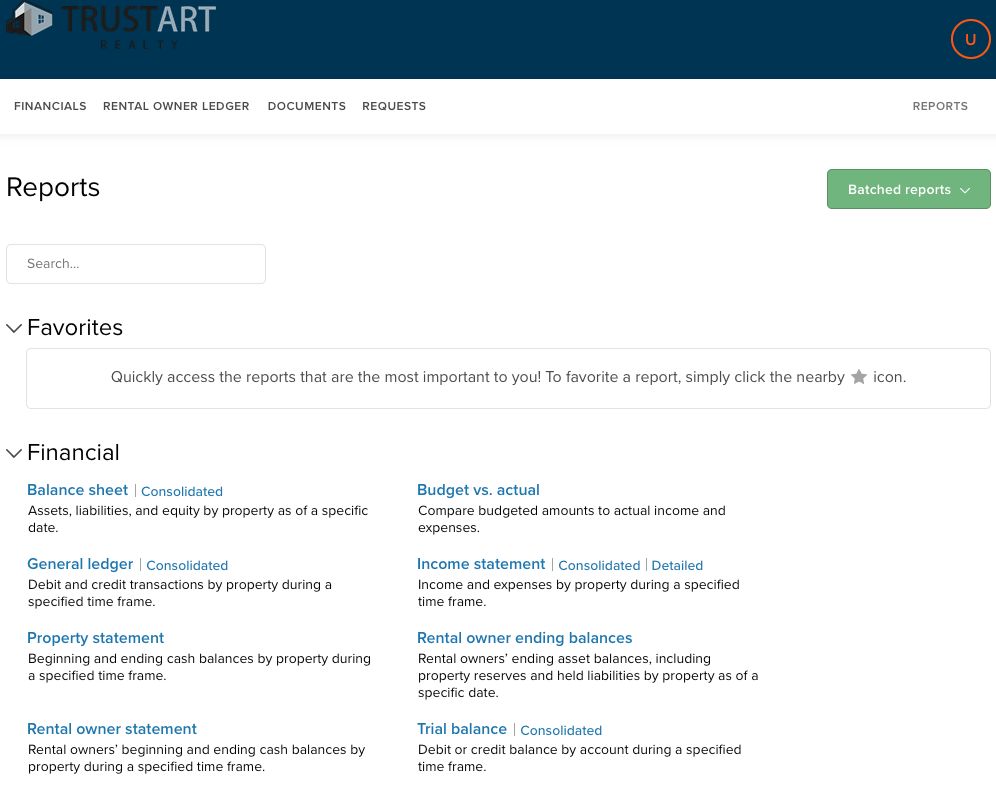The image size is (996, 789).
Task: Go to the Financials tab
Action: [50, 106]
